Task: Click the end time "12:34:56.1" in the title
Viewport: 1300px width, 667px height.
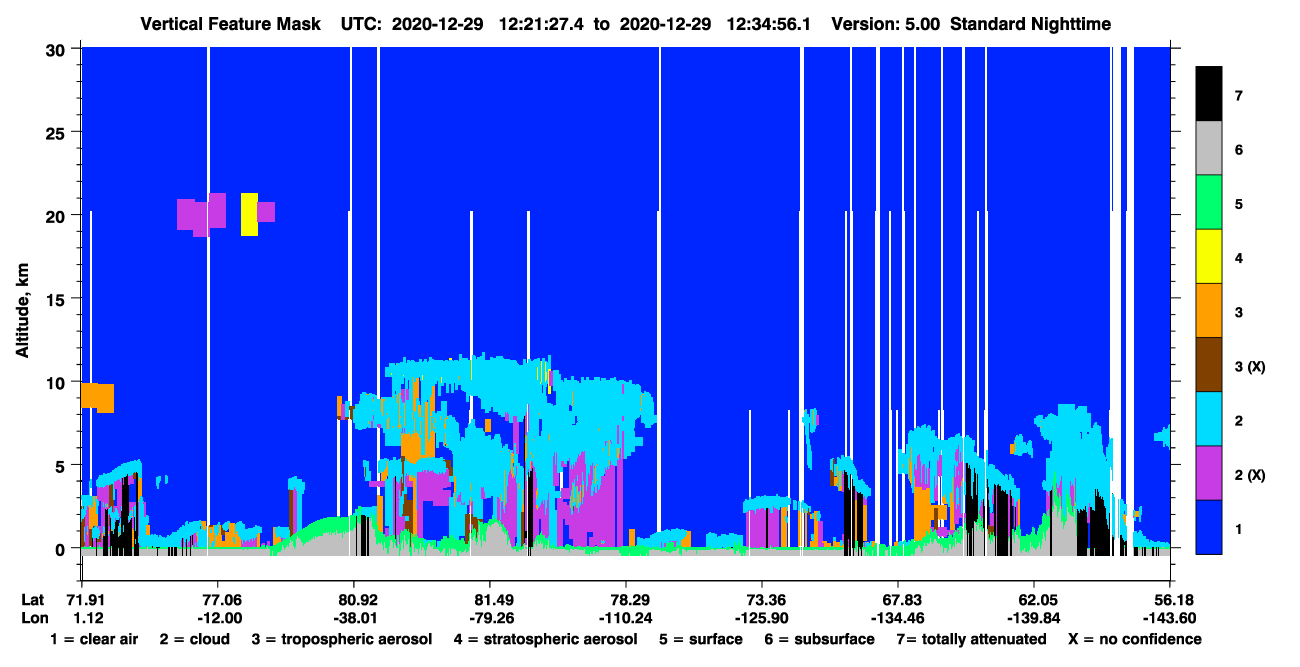Action: 768,24
